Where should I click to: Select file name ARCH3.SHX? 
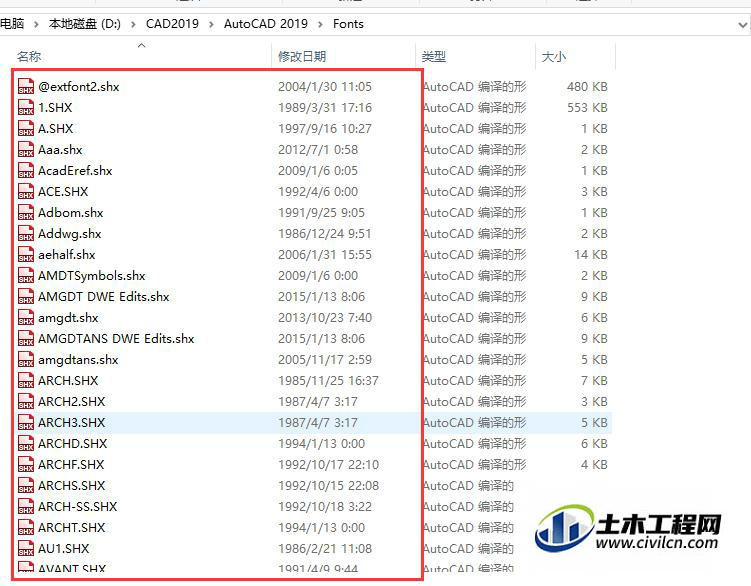[x=72, y=423]
